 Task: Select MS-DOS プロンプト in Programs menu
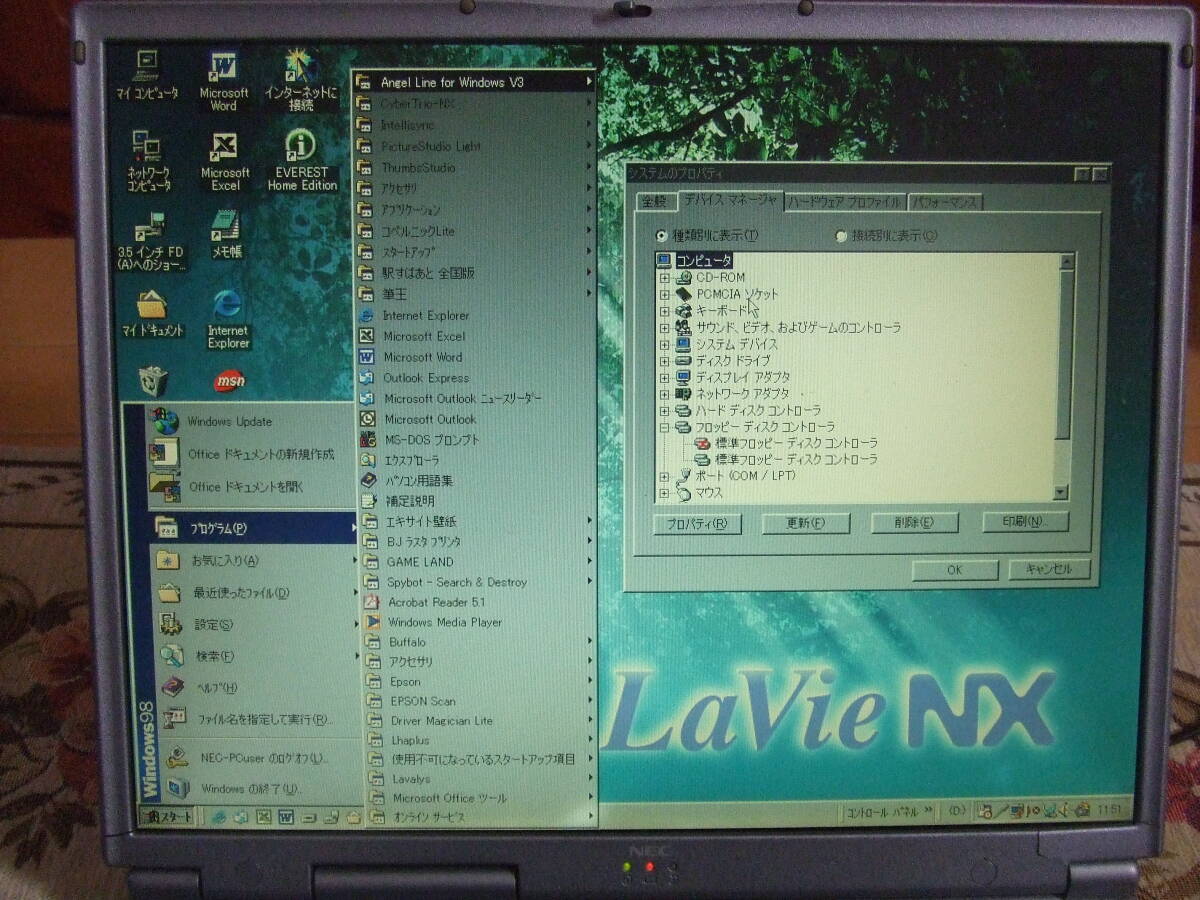431,440
